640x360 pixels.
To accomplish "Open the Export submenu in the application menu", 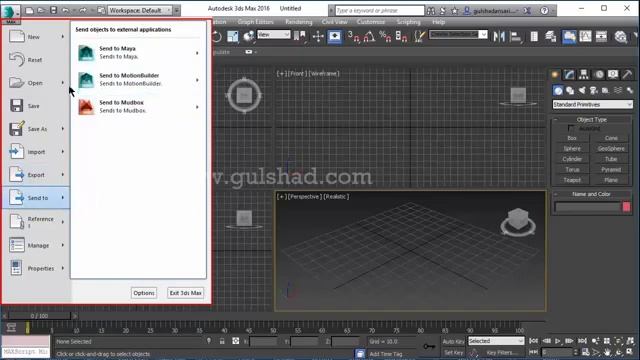I will (x=36, y=175).
